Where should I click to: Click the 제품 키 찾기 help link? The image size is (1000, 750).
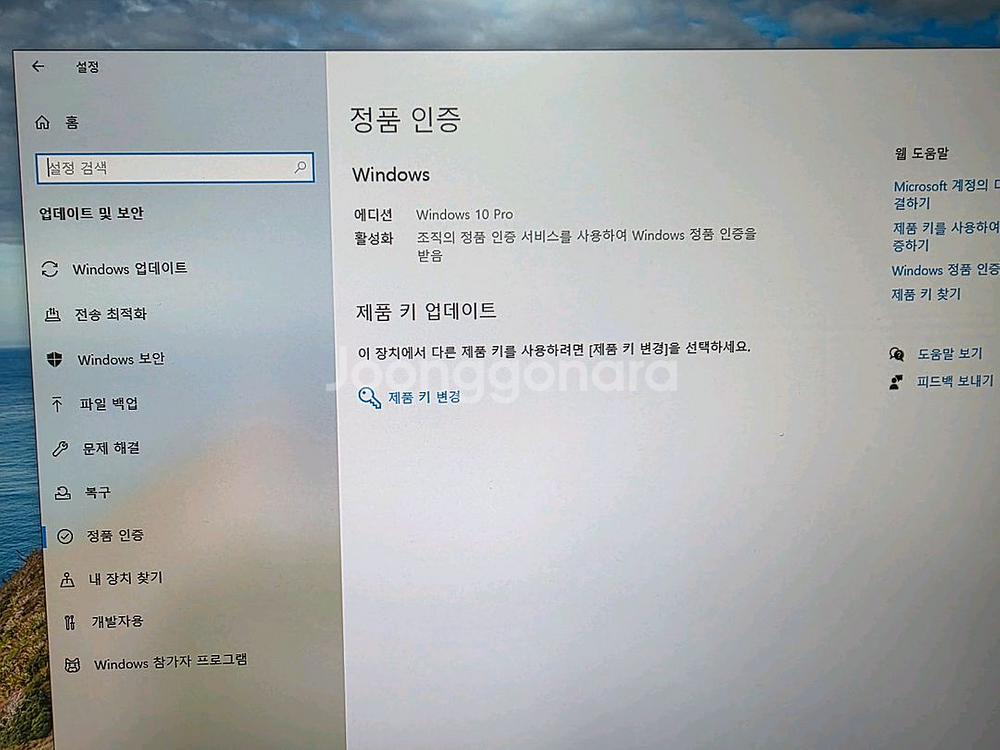coord(925,293)
